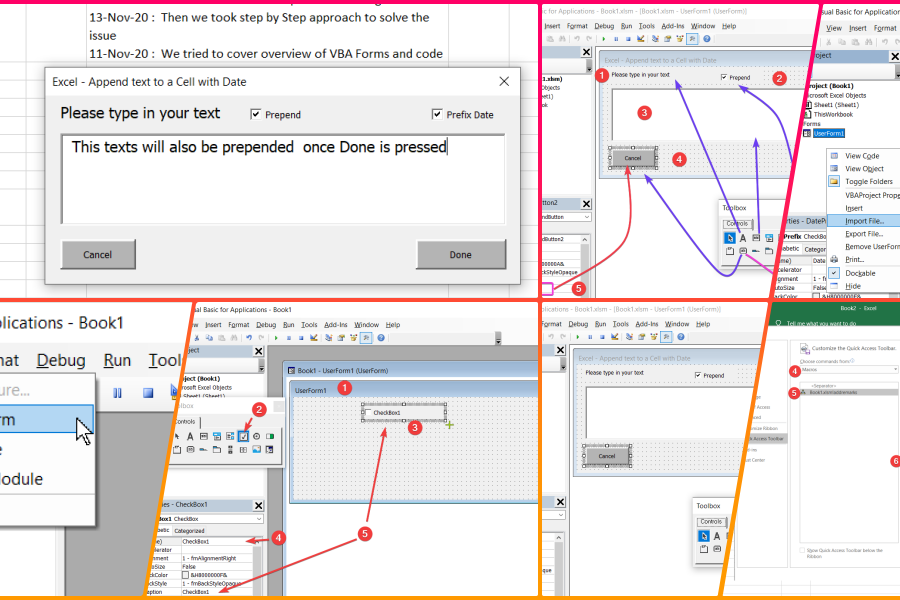Open the Add-Ins menu in the purple-arrow editor
Screen dimensions: 900x600
(673, 26)
